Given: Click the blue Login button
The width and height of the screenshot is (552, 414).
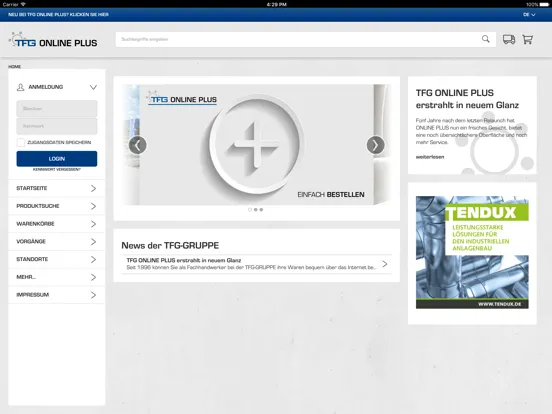Looking at the screenshot, I should [57, 159].
